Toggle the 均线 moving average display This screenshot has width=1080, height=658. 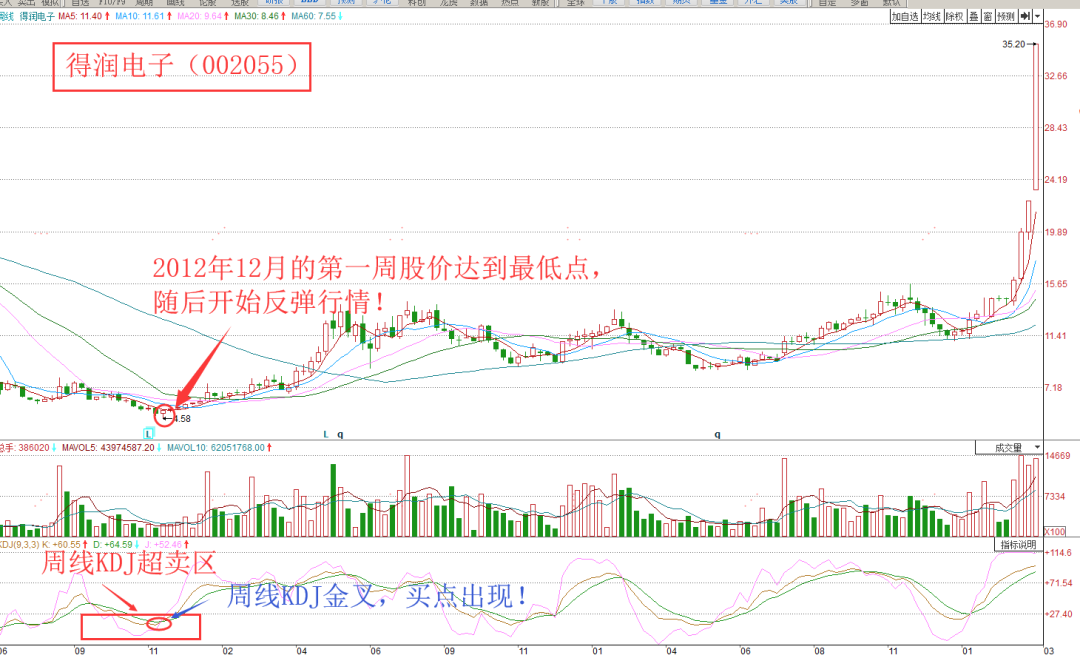pyautogui.click(x=932, y=16)
